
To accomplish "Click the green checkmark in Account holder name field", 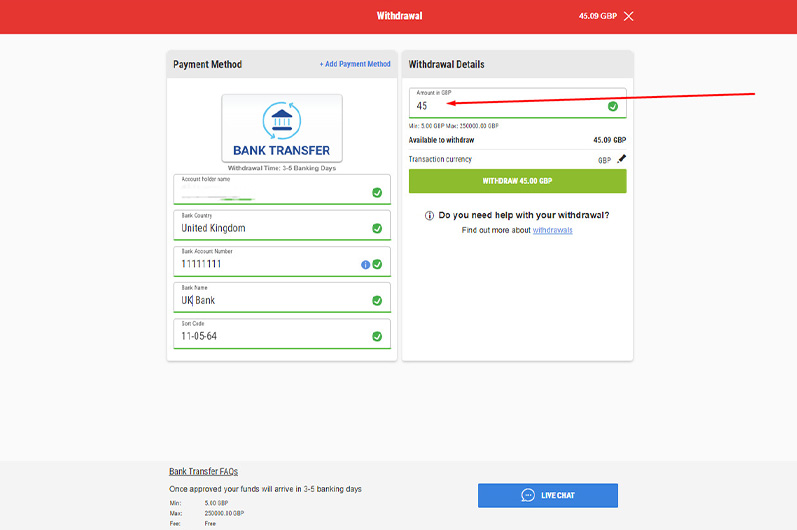I will coord(377,192).
